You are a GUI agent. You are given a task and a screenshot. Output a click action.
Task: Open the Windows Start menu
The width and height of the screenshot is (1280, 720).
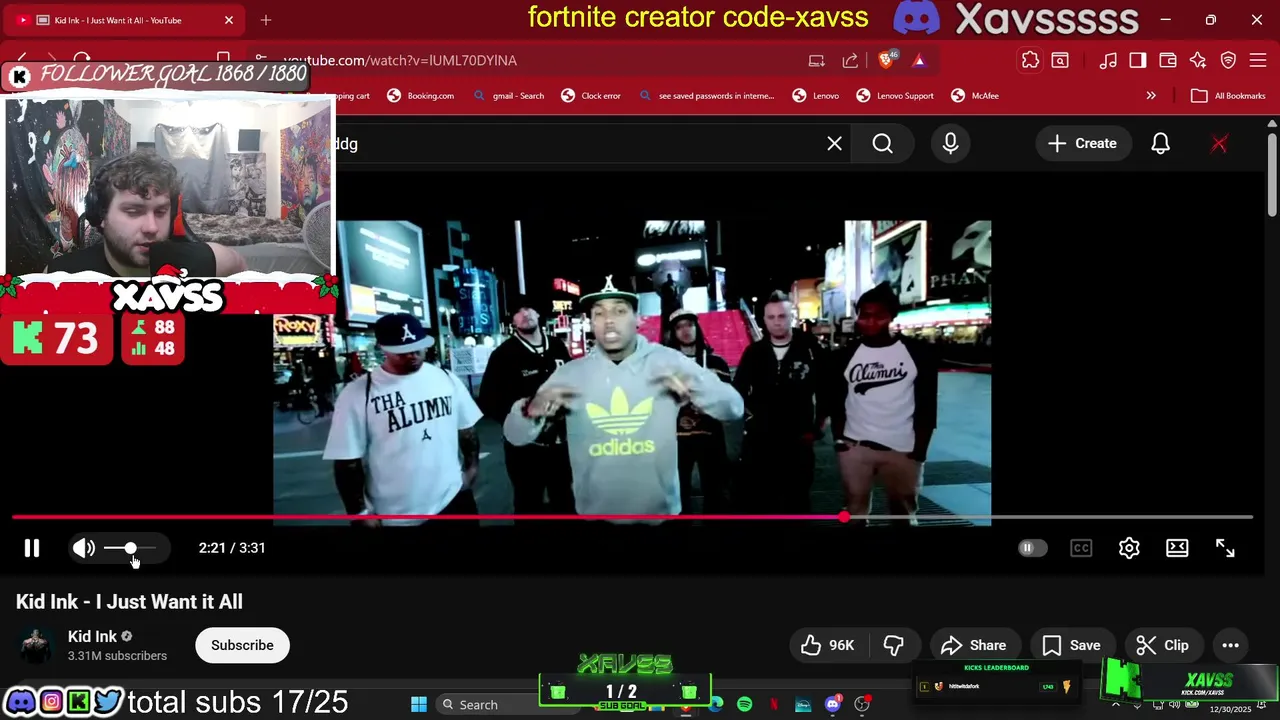pos(419,705)
